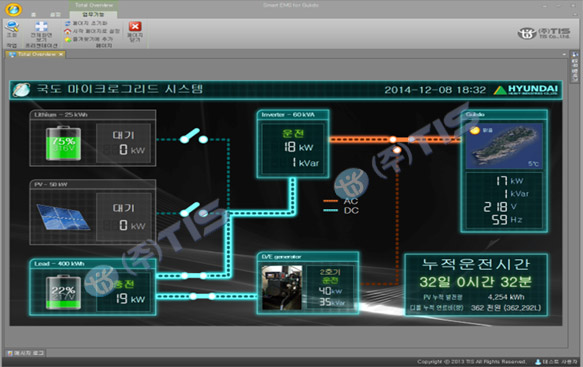The height and width of the screenshot is (367, 583).
Task: Click the blue page-reset refresh icon
Action: (67, 23)
